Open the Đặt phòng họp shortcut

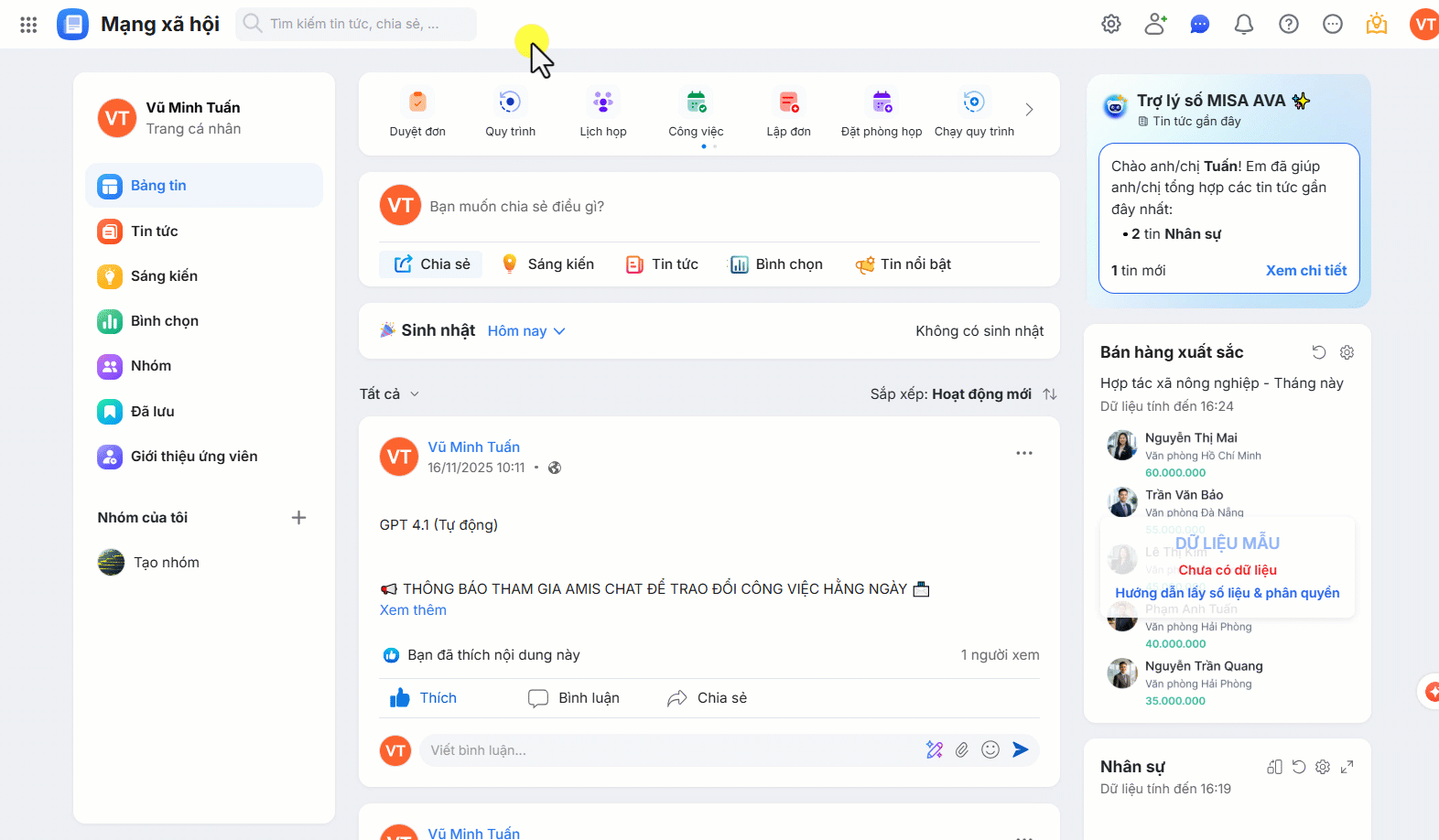click(882, 113)
